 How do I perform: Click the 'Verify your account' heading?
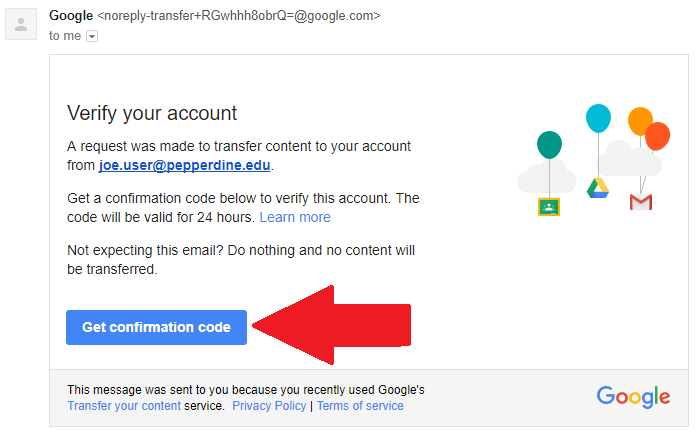[x=151, y=113]
